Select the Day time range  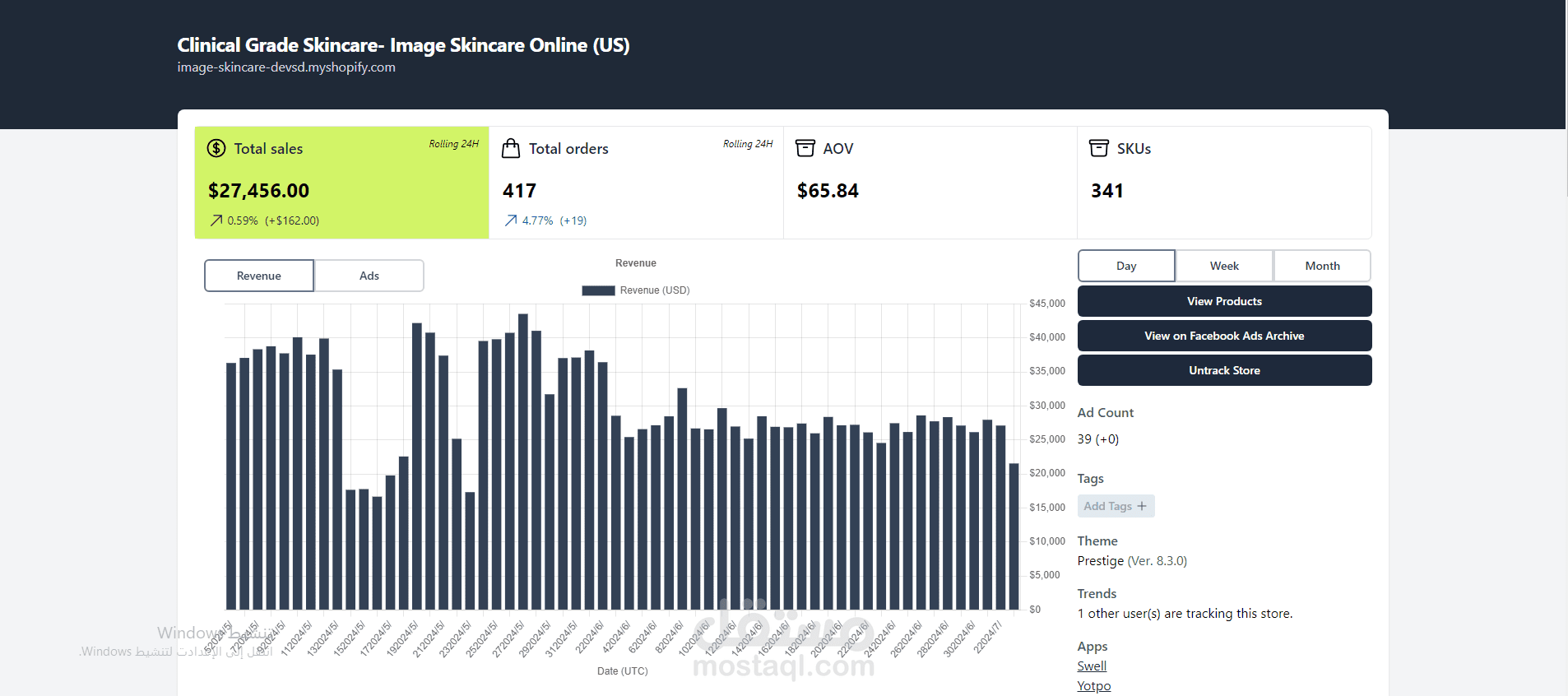pos(1126,266)
